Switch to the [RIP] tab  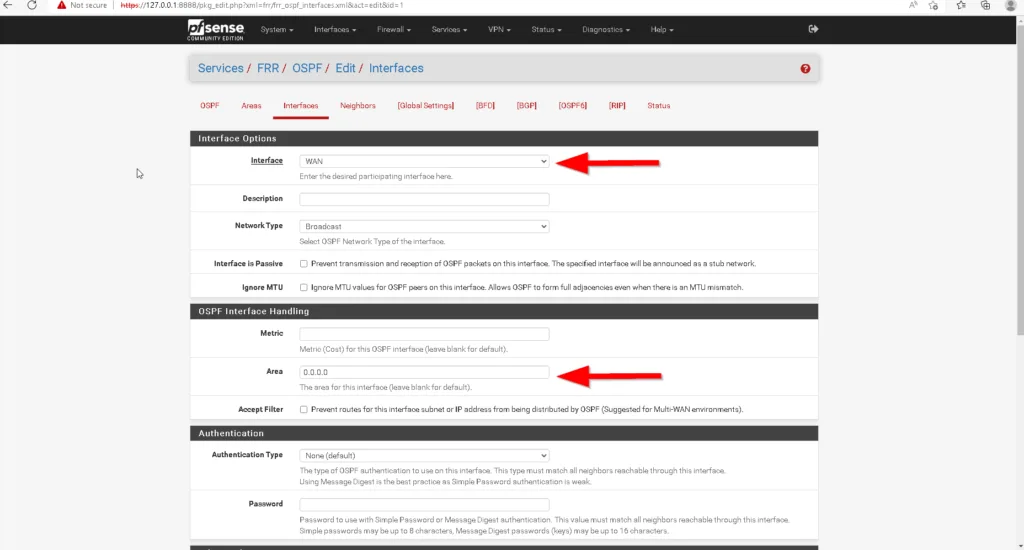click(x=617, y=106)
